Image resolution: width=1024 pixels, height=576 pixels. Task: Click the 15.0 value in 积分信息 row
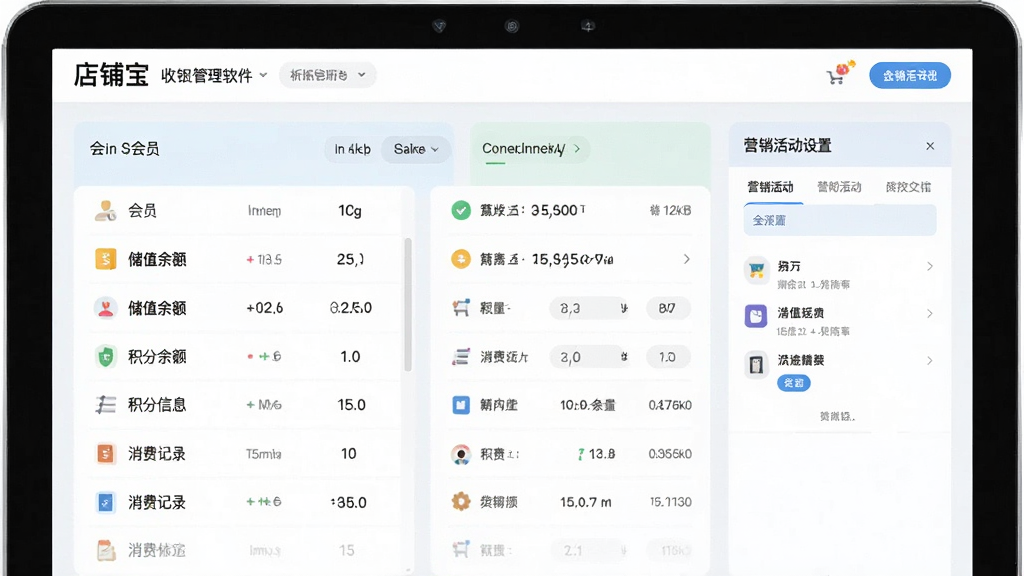pos(351,405)
